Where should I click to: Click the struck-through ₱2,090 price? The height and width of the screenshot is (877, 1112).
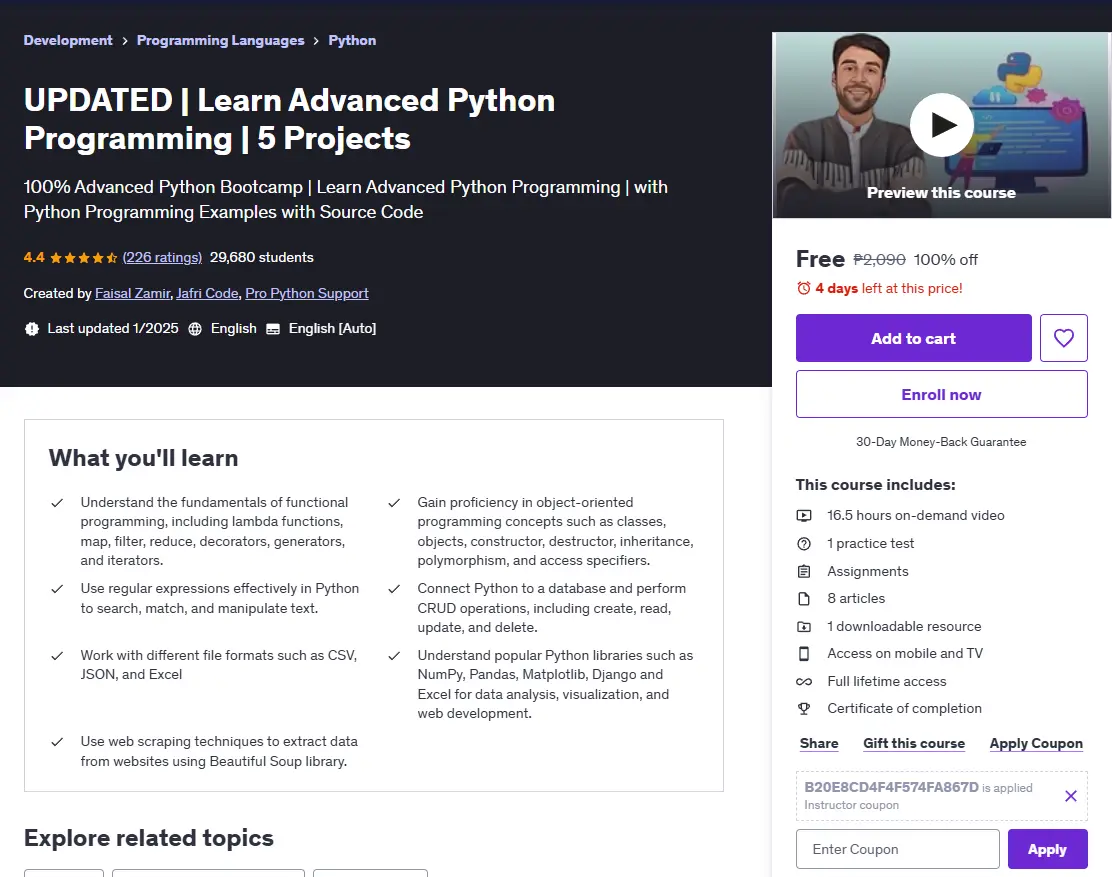coord(879,259)
